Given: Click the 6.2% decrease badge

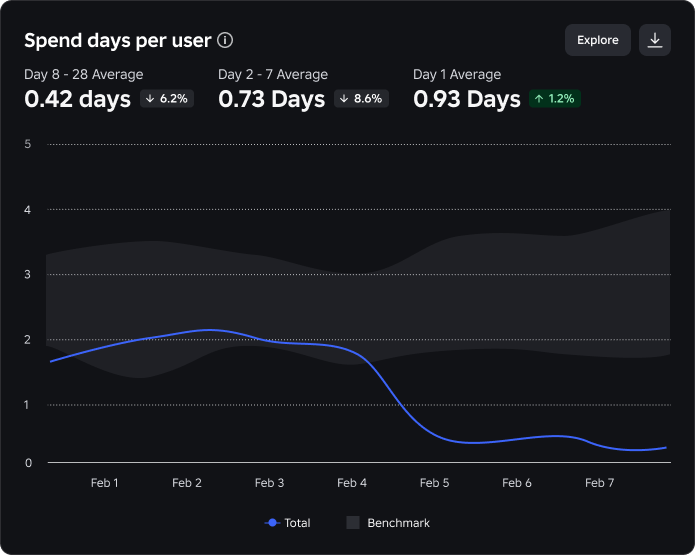Looking at the screenshot, I should tap(167, 98).
